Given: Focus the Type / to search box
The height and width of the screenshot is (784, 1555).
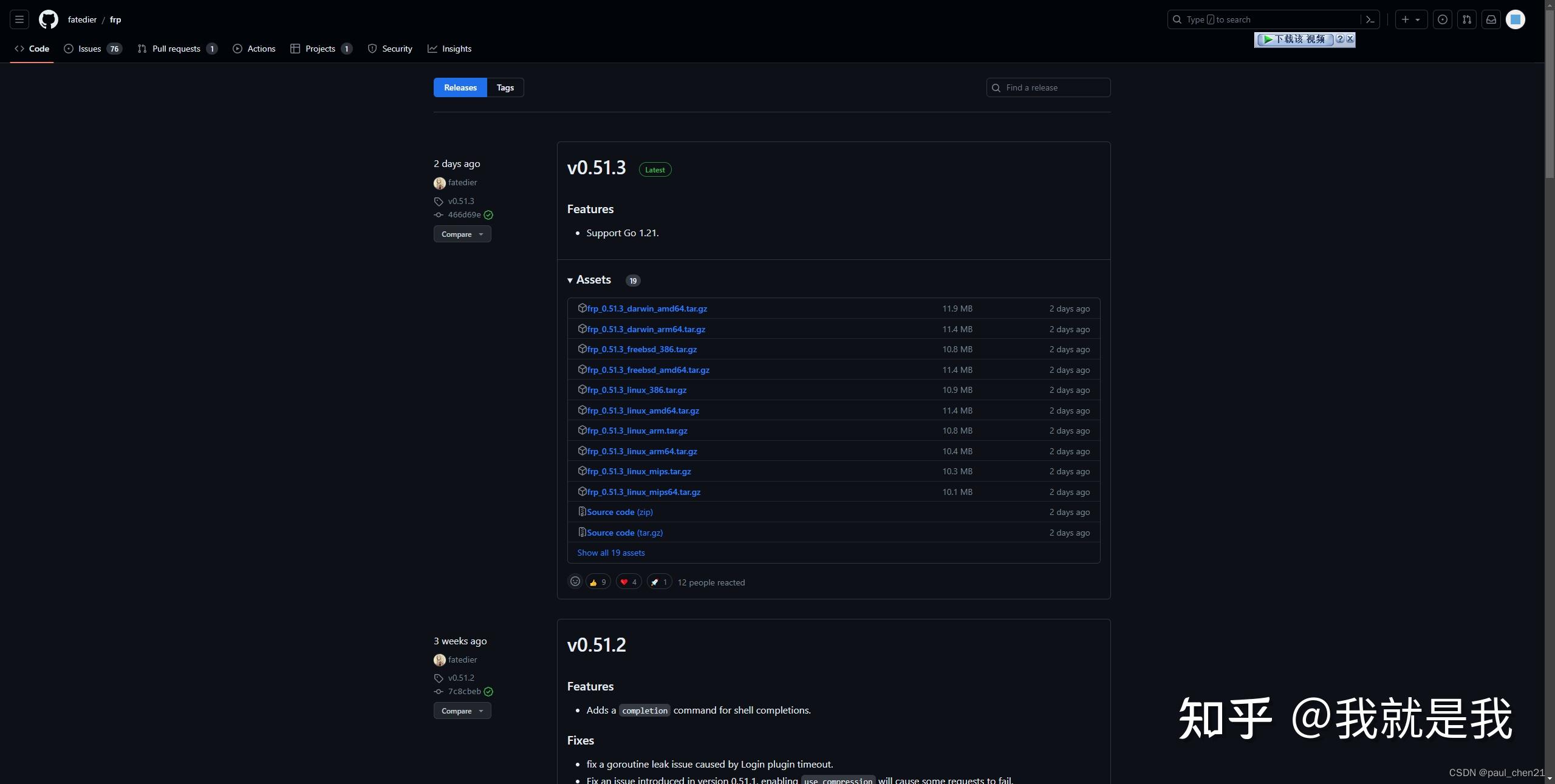Looking at the screenshot, I should tap(1264, 19).
